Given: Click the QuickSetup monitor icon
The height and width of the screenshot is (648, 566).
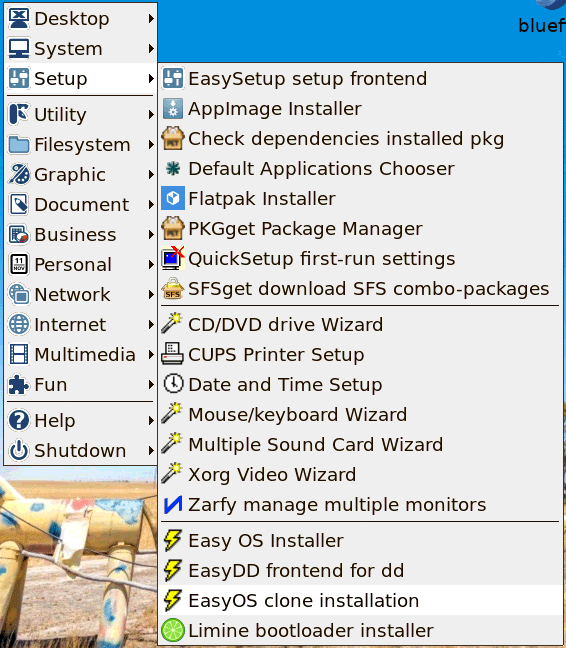Looking at the screenshot, I should point(173,258).
